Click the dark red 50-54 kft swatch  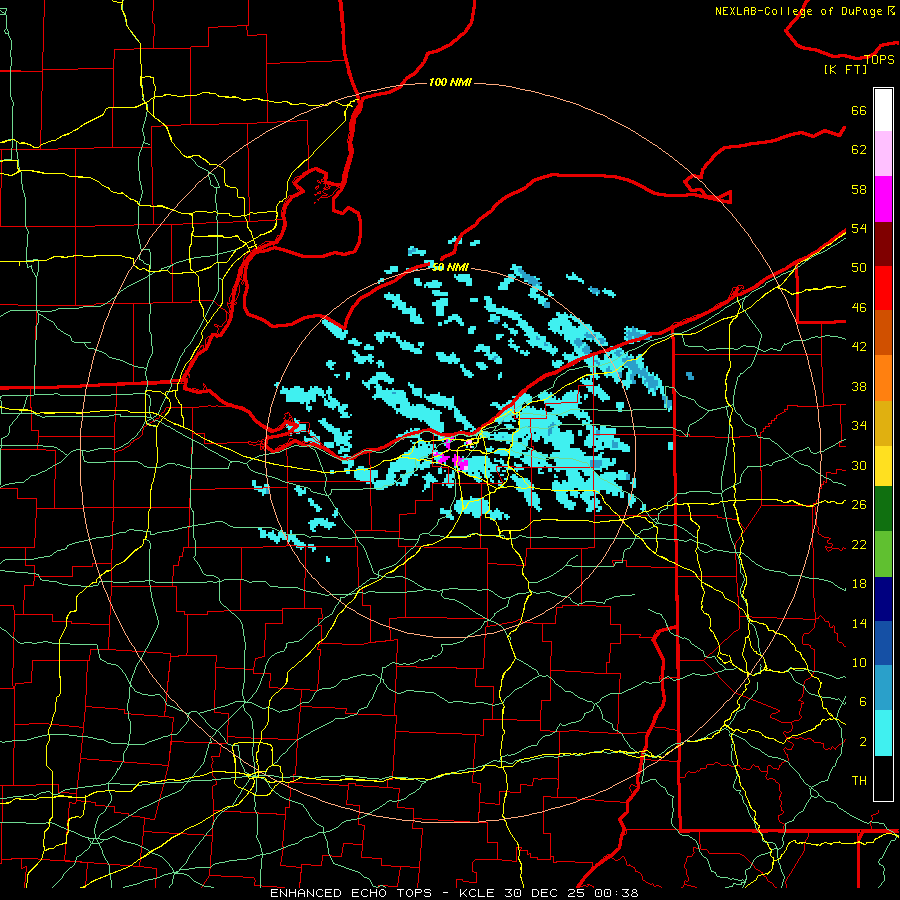[x=883, y=243]
